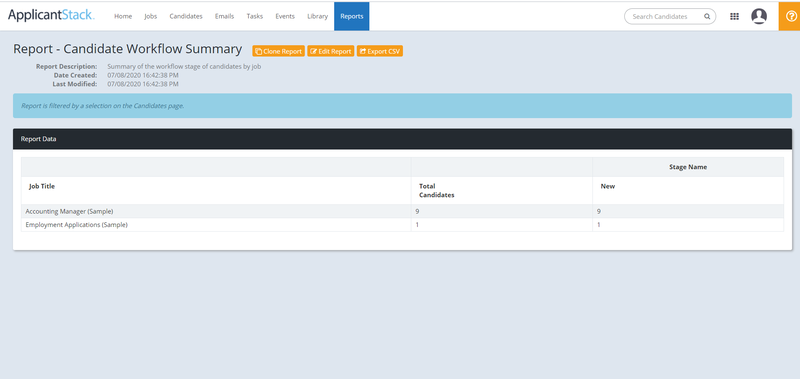
Task: Open the user profile avatar menu
Action: [x=759, y=16]
